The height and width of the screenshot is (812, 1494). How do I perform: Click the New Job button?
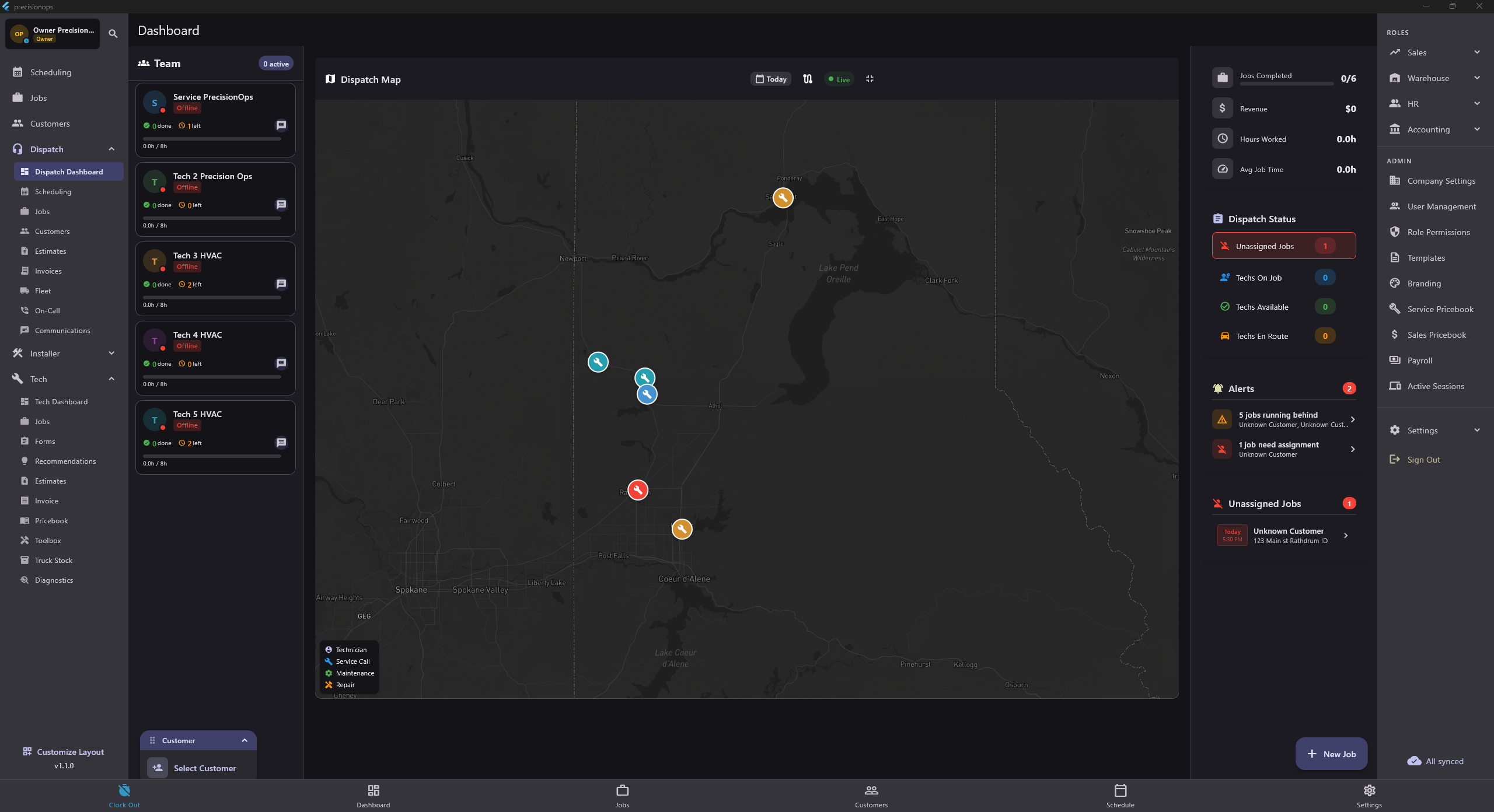tap(1331, 754)
